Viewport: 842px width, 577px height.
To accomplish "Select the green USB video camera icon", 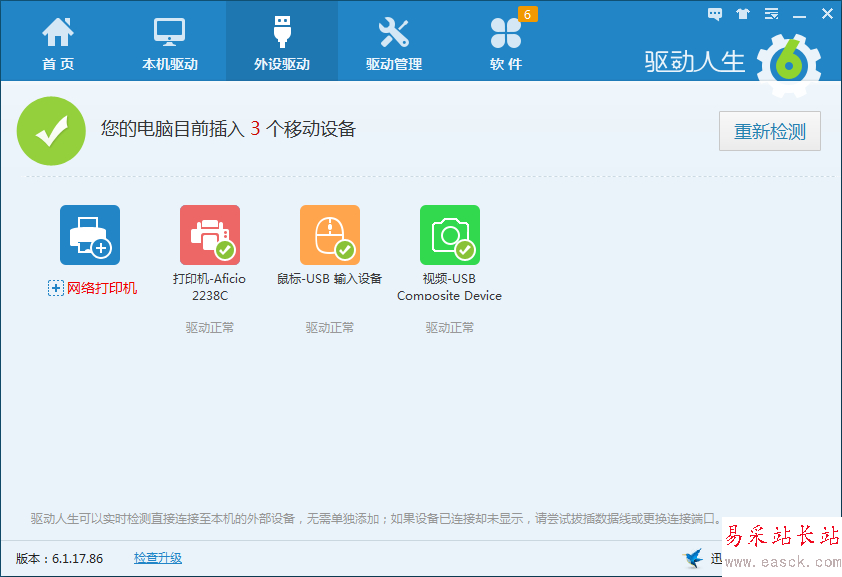I will click(450, 235).
